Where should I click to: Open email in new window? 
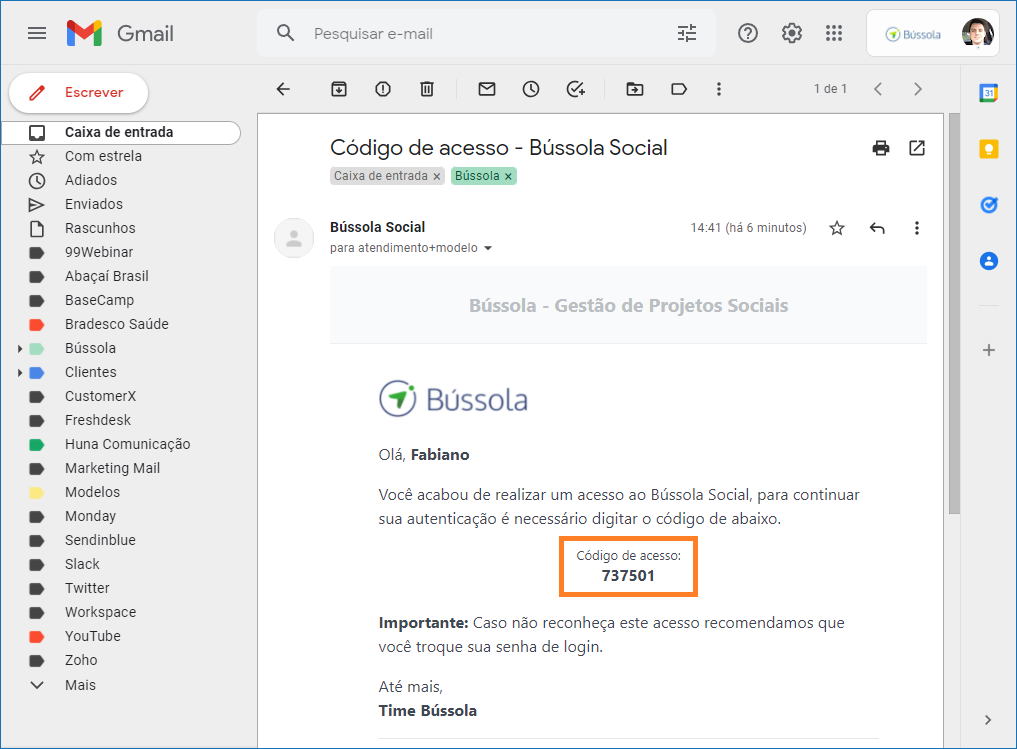917,149
